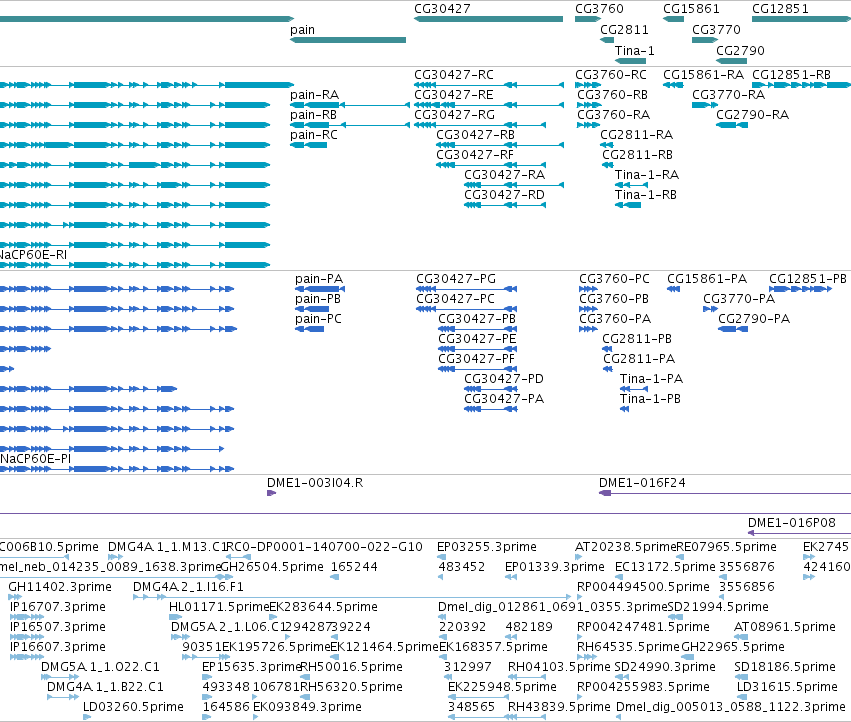The height and width of the screenshot is (722, 851).
Task: Select the CG15861-RA transcript label
Action: point(703,75)
